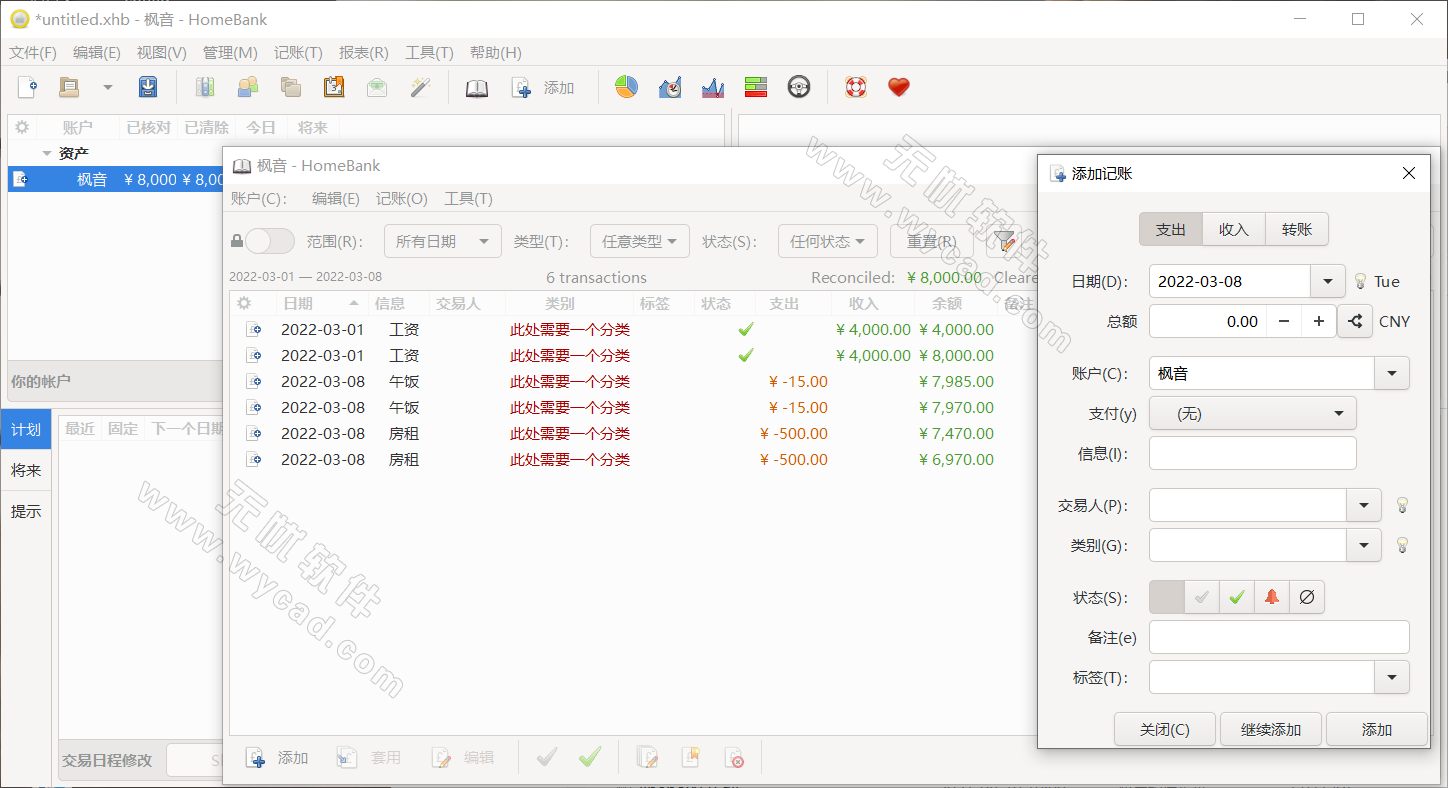Open the trend time report icon
This screenshot has height=788, width=1448.
point(669,87)
